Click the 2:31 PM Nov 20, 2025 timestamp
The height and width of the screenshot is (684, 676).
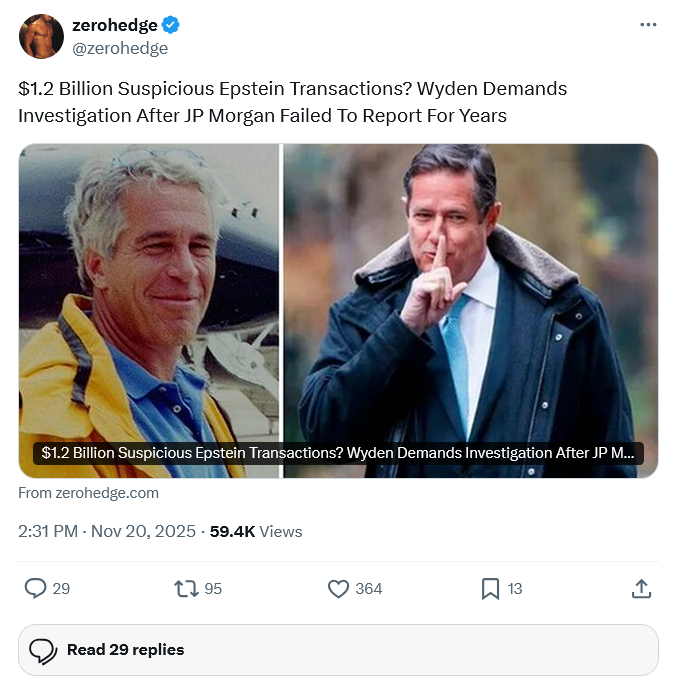tap(107, 532)
